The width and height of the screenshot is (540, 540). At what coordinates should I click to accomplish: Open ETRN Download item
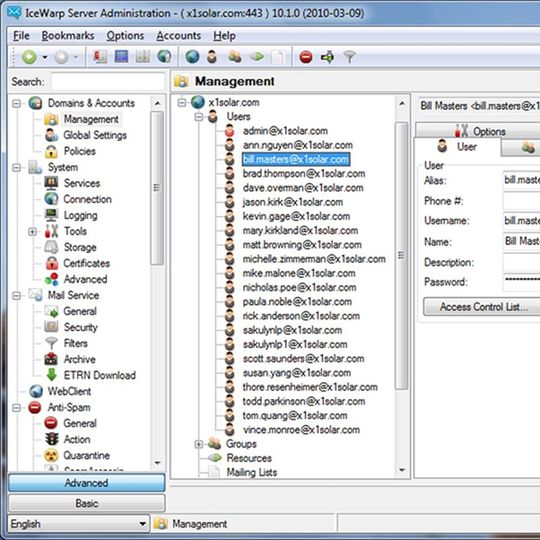[x=100, y=375]
